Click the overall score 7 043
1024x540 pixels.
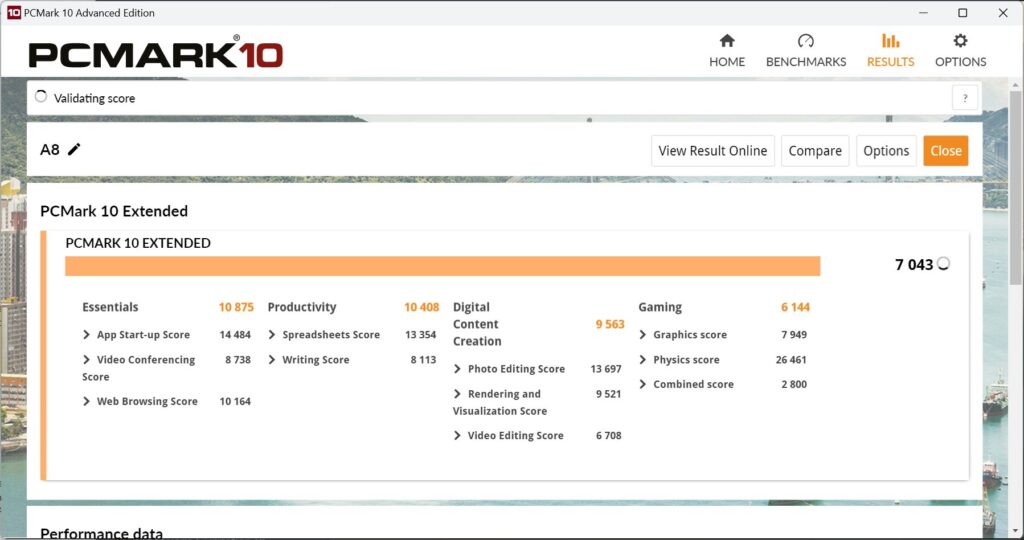914,264
